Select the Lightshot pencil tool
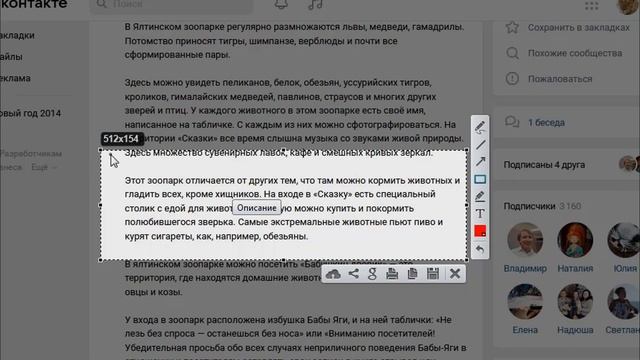The width and height of the screenshot is (640, 360). point(480,127)
